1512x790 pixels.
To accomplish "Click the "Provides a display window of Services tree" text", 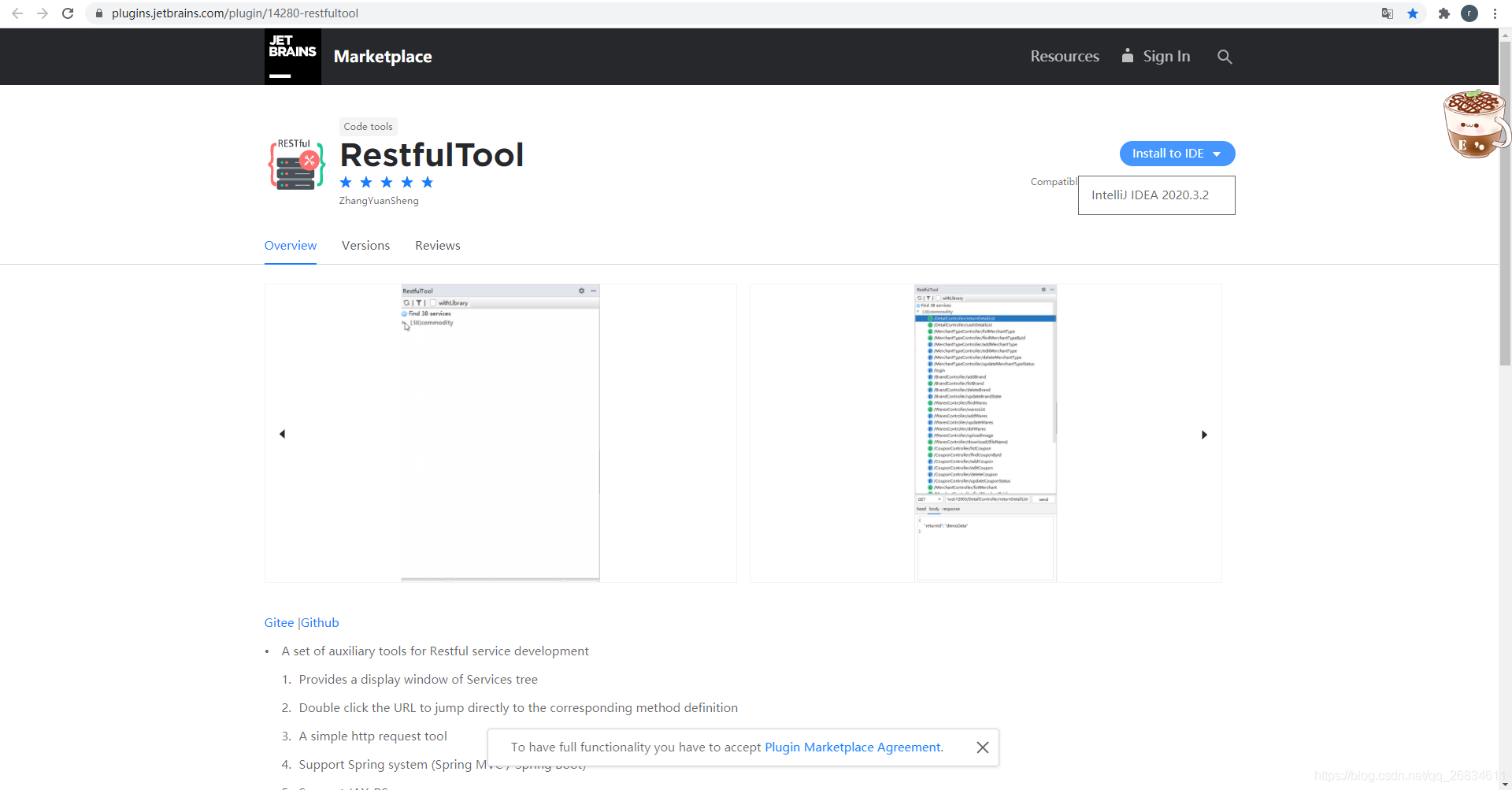I will 418,680.
